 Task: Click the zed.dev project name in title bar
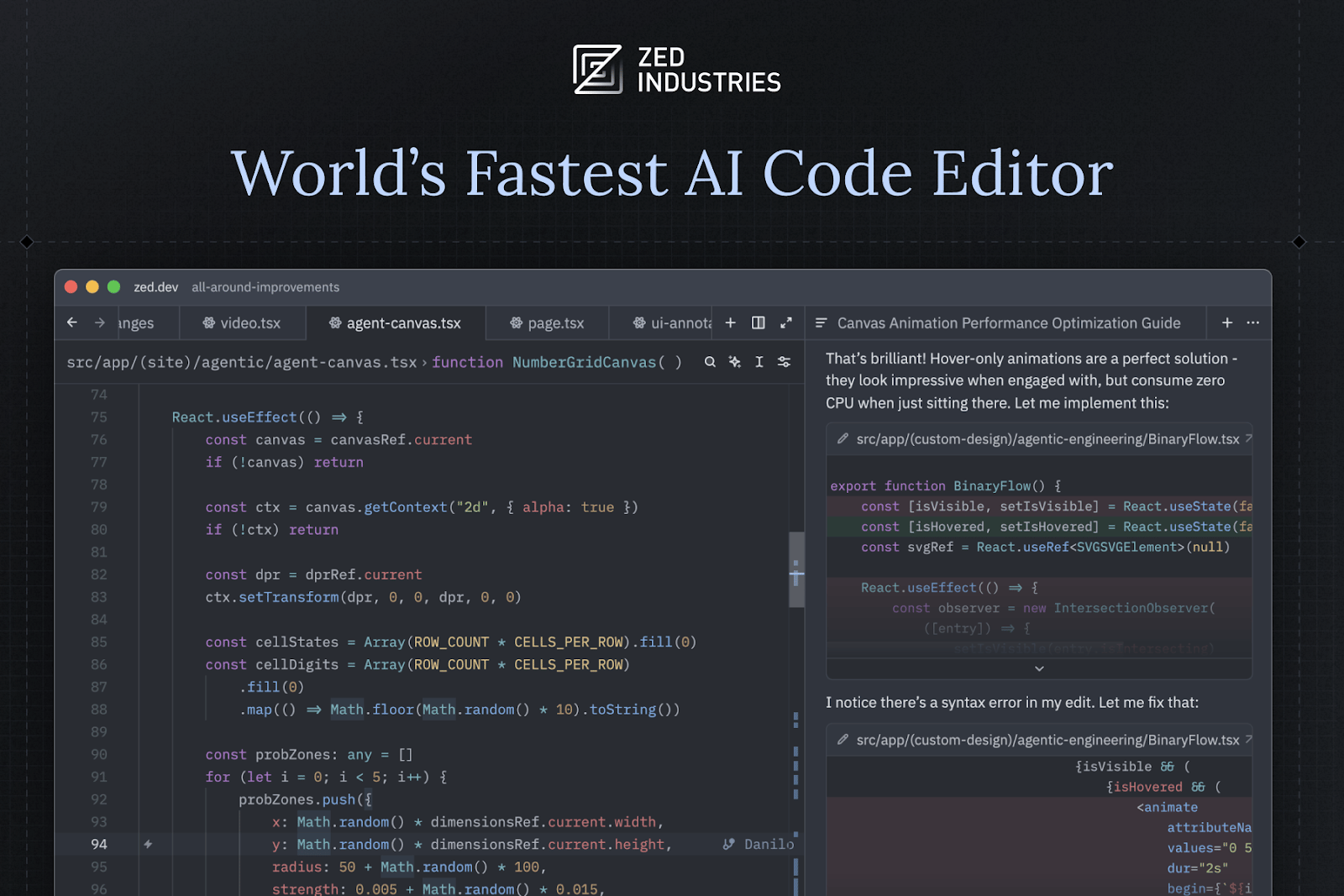(x=155, y=287)
